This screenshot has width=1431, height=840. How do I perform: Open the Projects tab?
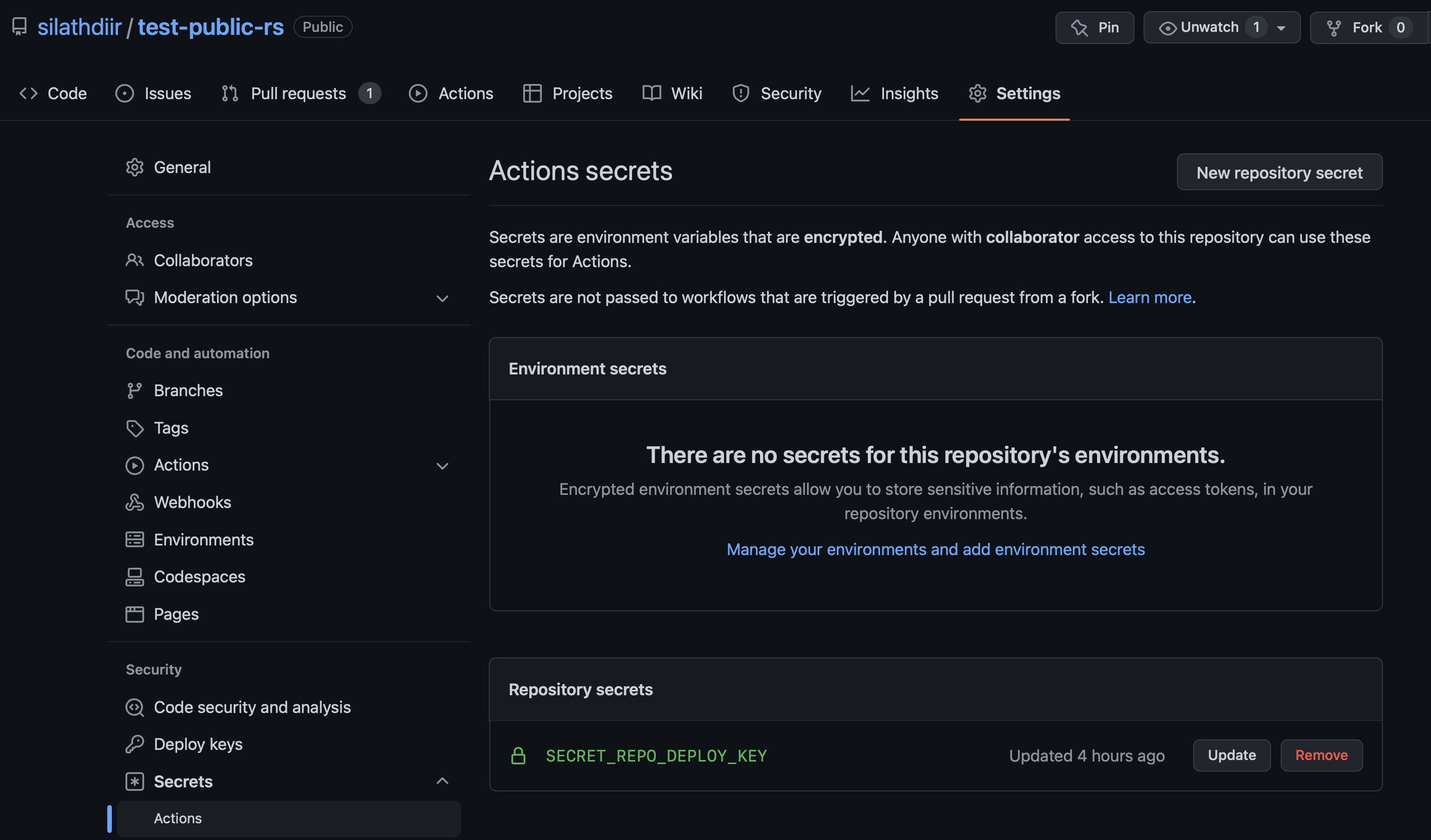[x=567, y=93]
